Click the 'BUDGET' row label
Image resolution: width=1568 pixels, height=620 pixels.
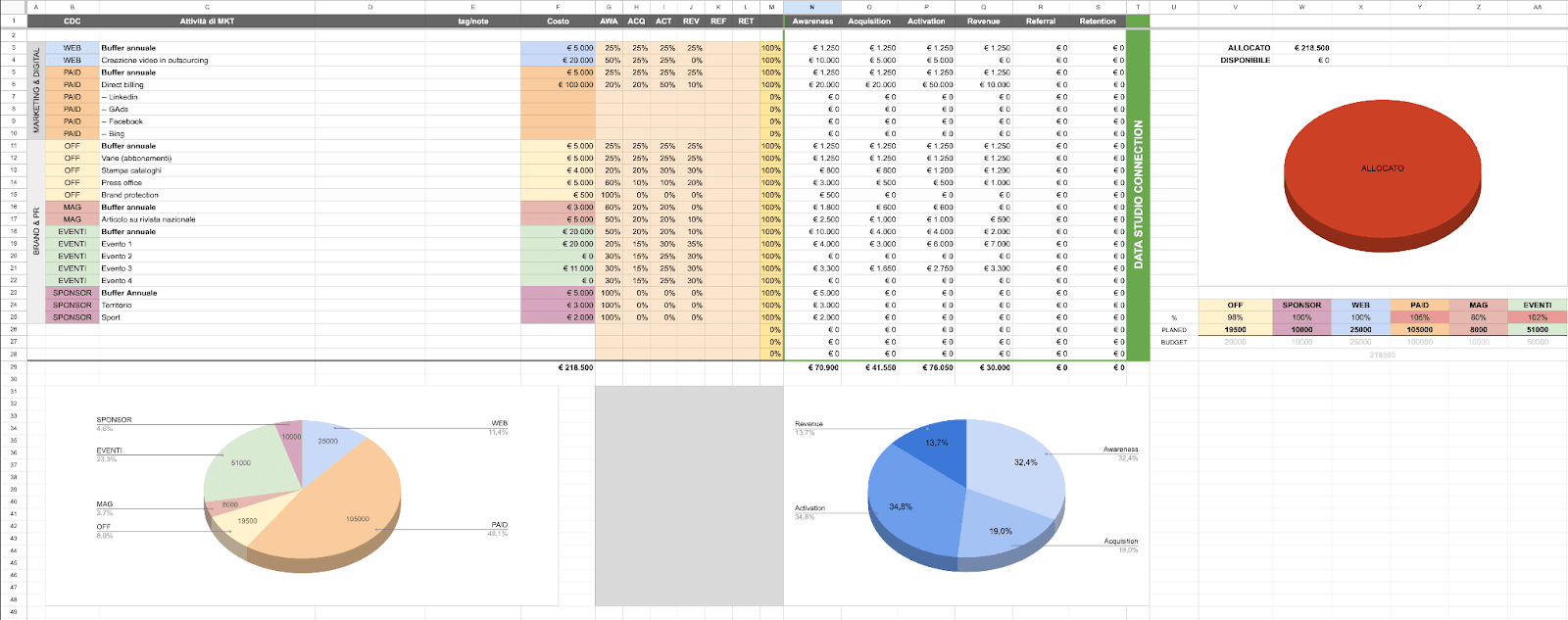pos(1174,342)
